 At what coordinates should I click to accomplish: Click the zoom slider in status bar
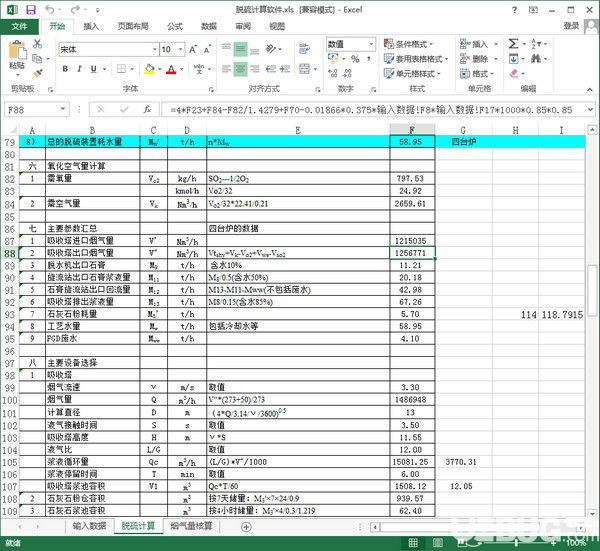(516, 543)
